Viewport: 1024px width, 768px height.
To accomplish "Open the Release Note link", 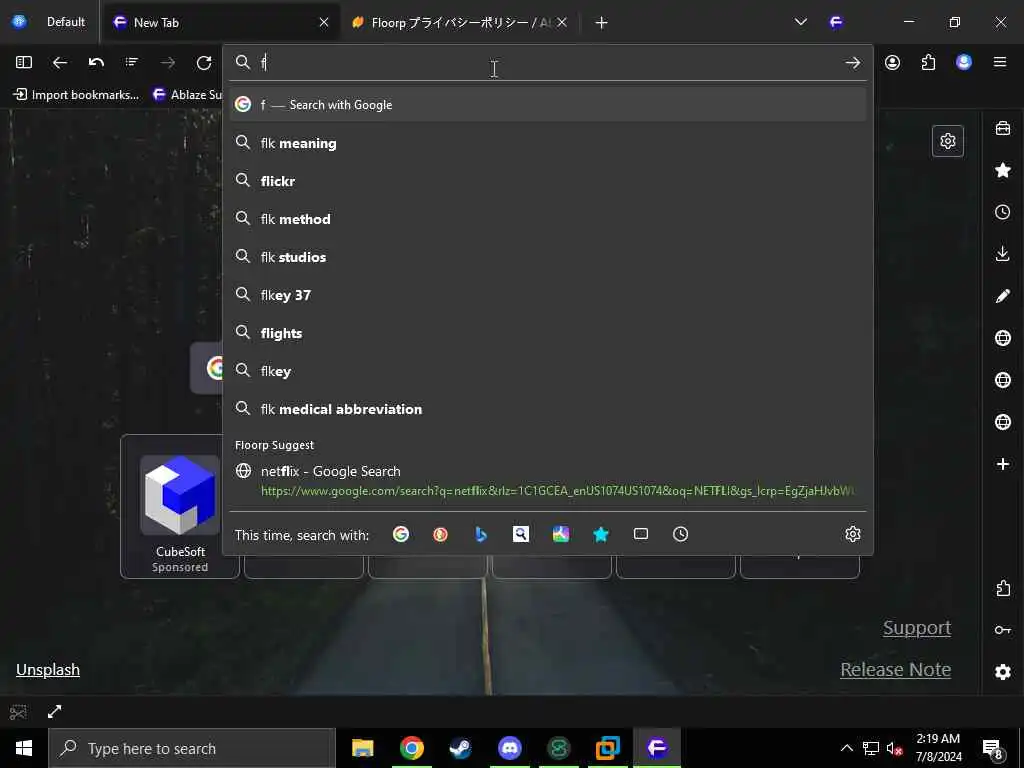I will point(895,669).
